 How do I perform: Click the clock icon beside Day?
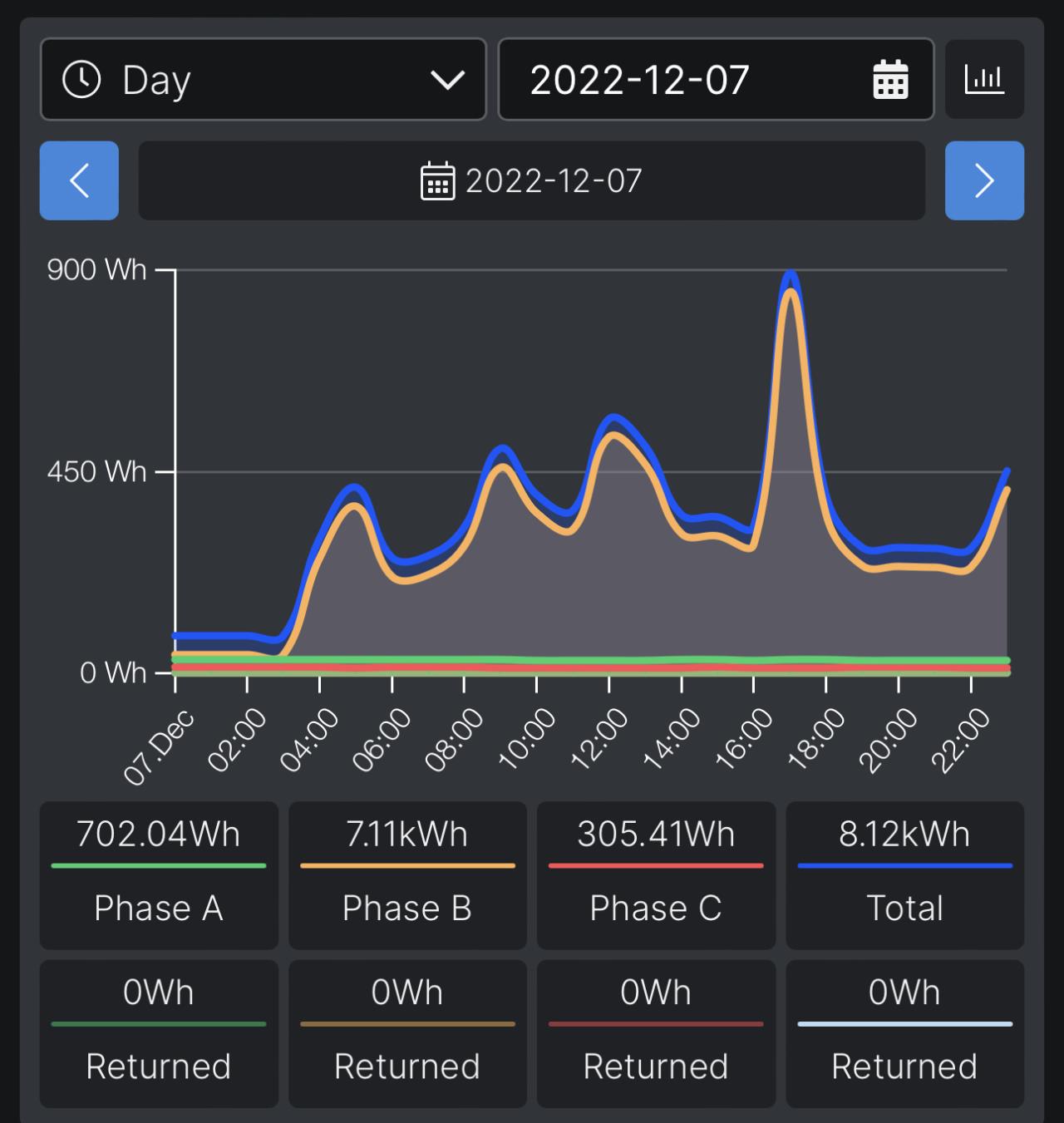coord(81,80)
